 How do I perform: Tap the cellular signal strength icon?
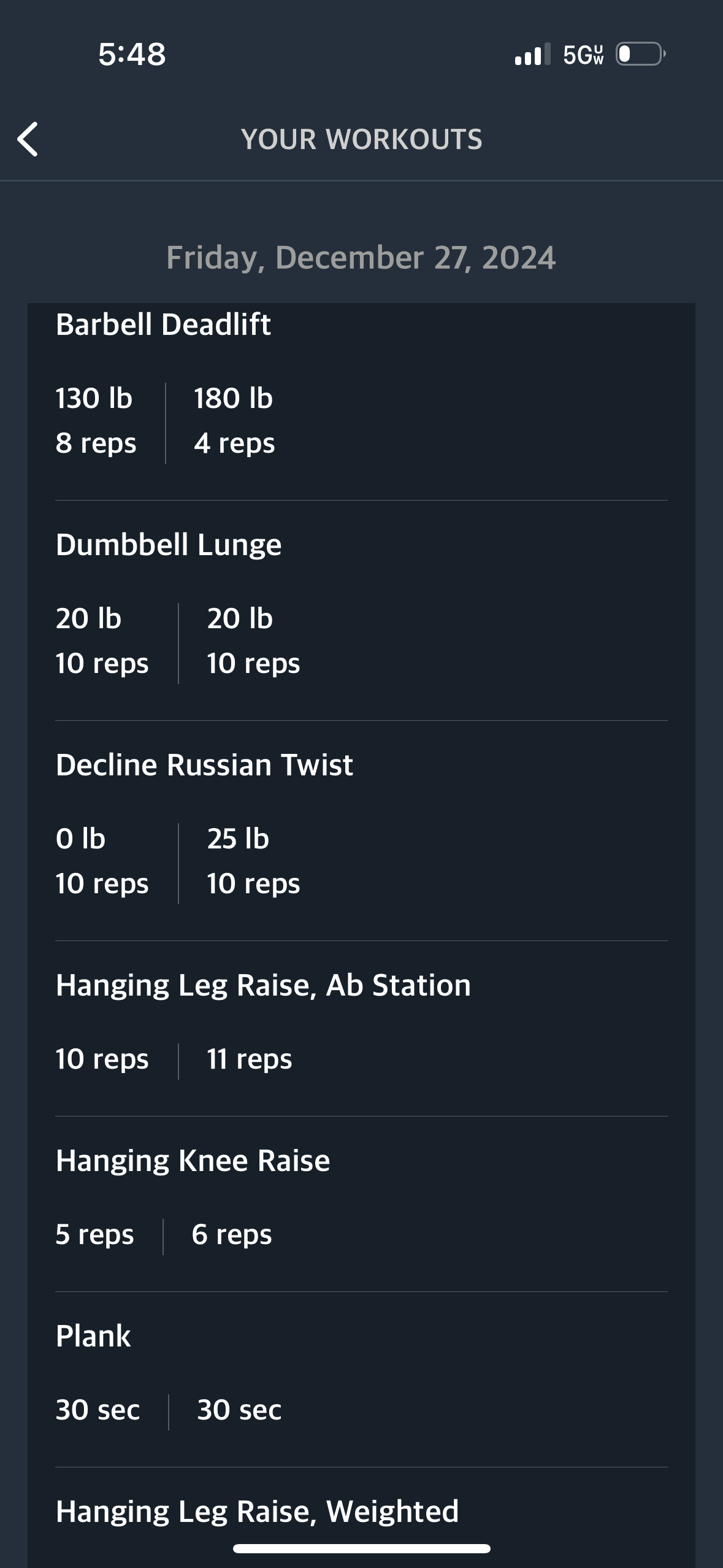(532, 54)
